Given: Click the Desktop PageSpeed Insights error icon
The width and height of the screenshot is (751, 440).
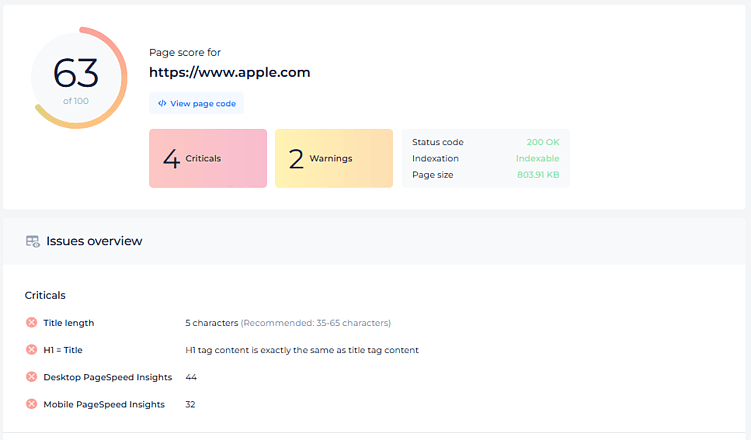Looking at the screenshot, I should (x=31, y=377).
